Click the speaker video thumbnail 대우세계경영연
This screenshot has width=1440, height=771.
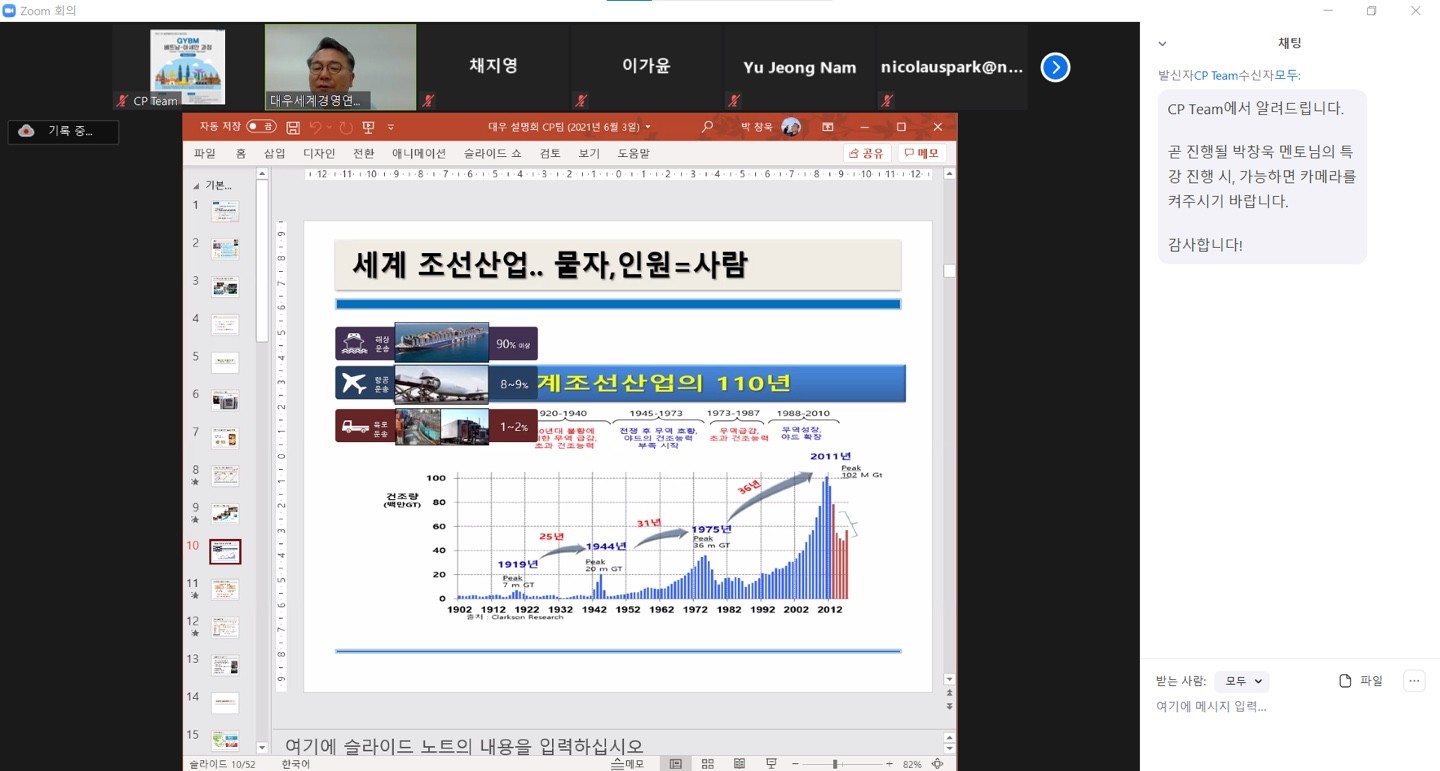click(340, 67)
